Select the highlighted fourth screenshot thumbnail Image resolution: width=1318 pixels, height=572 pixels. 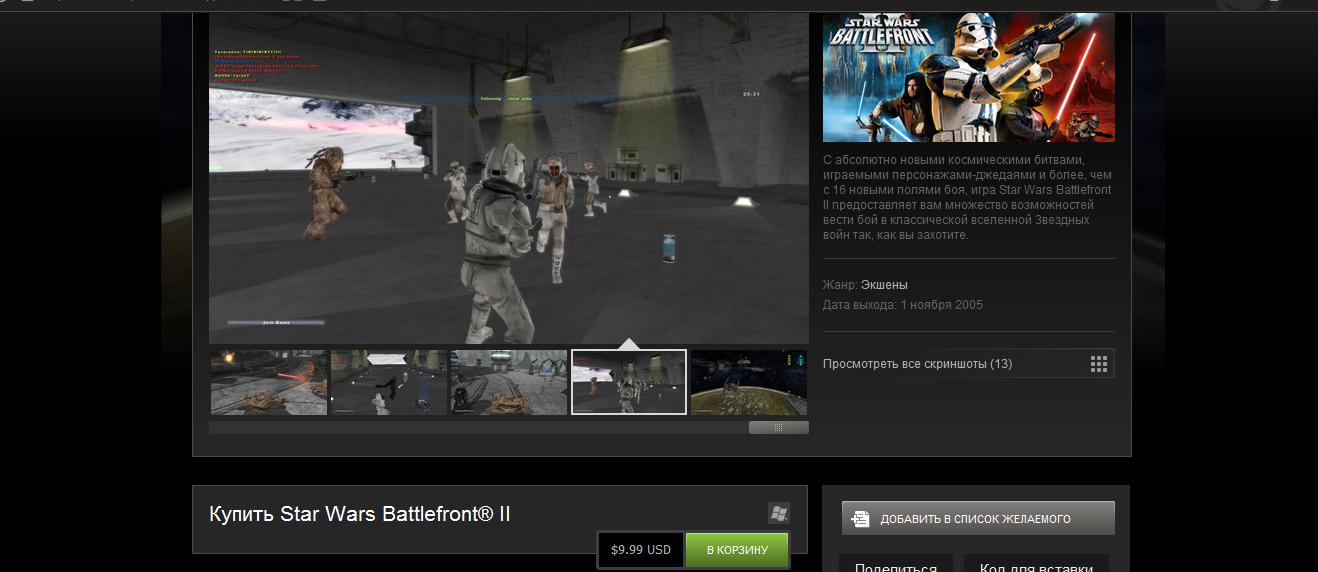click(629, 382)
